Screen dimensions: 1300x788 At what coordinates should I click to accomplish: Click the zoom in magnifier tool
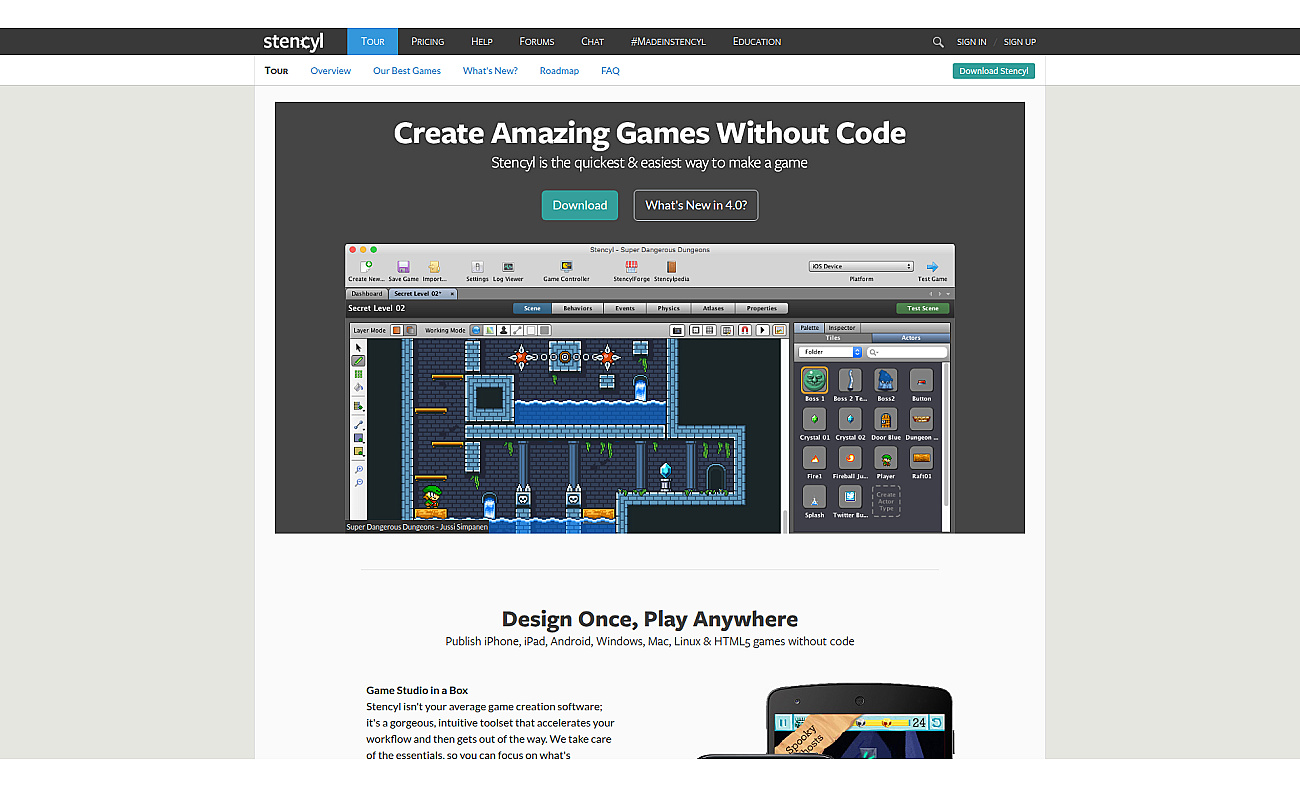[359, 469]
